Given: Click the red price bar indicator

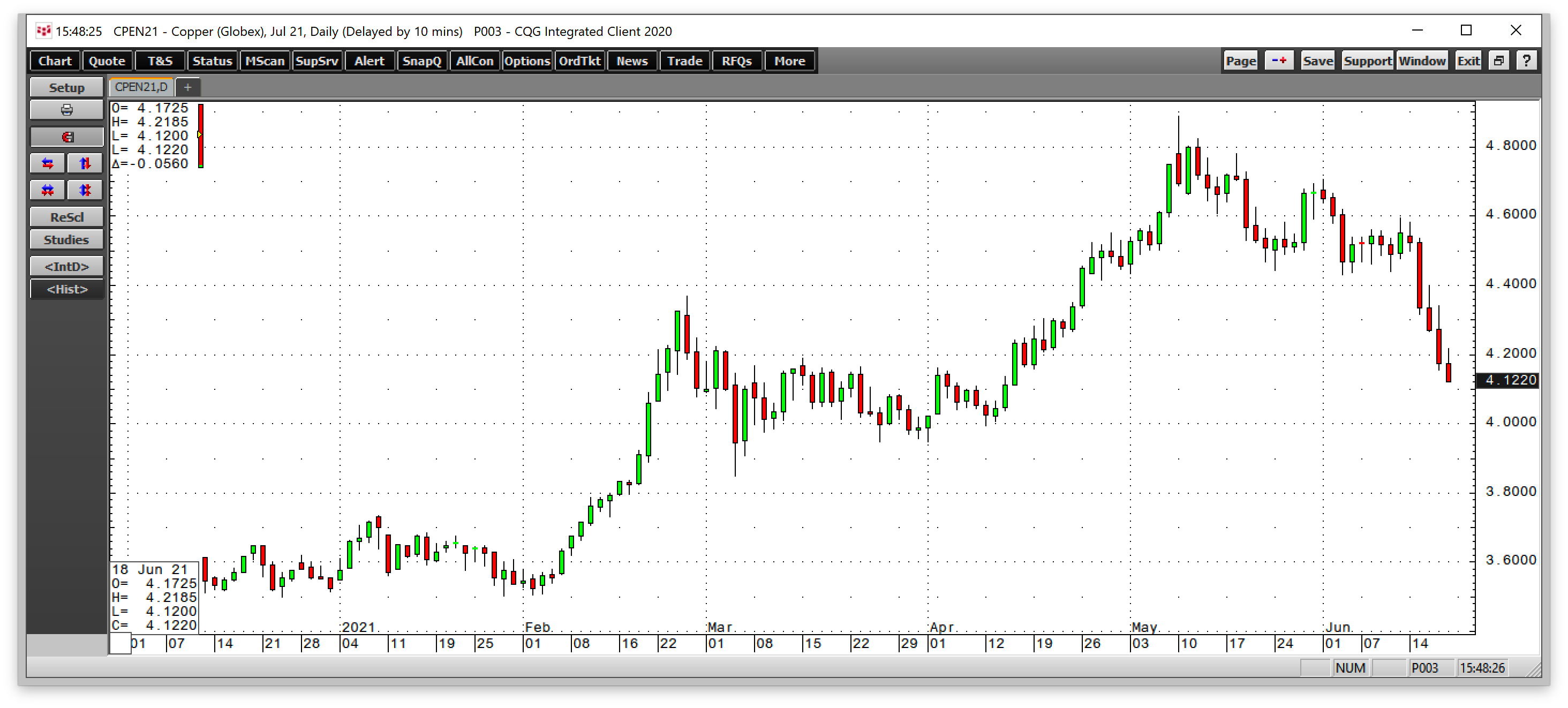Looking at the screenshot, I should pyautogui.click(x=201, y=135).
